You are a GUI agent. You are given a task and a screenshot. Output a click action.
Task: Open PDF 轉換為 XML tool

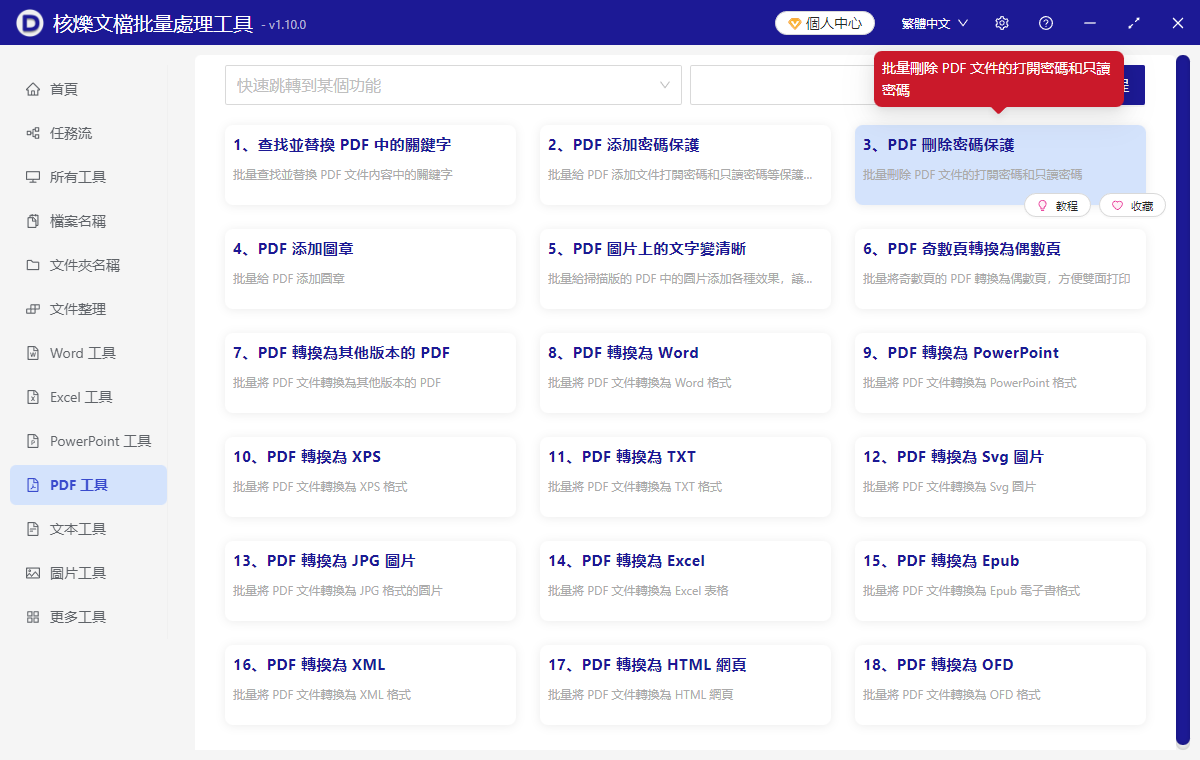click(371, 685)
